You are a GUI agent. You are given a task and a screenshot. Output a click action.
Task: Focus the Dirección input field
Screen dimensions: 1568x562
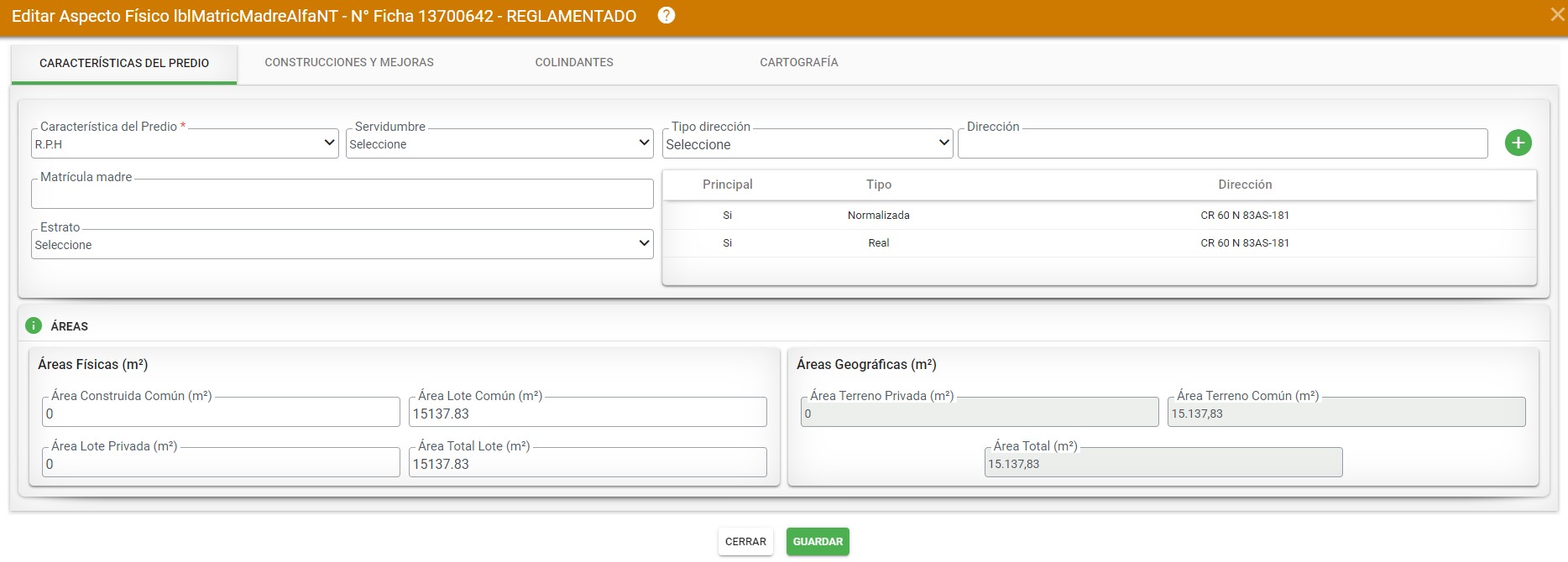(x=1223, y=143)
